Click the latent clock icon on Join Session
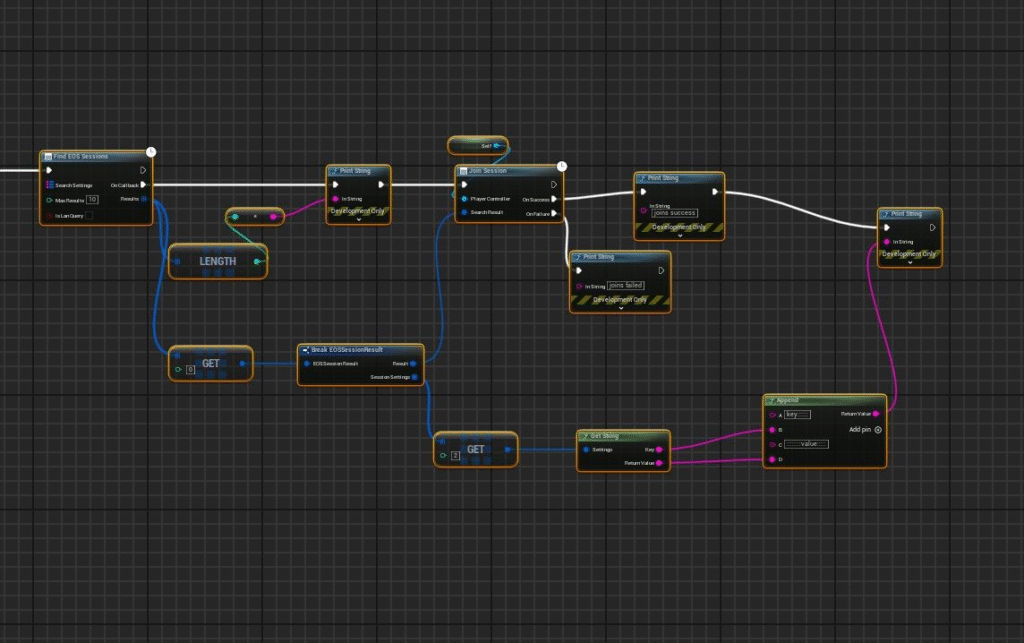 pos(562,166)
